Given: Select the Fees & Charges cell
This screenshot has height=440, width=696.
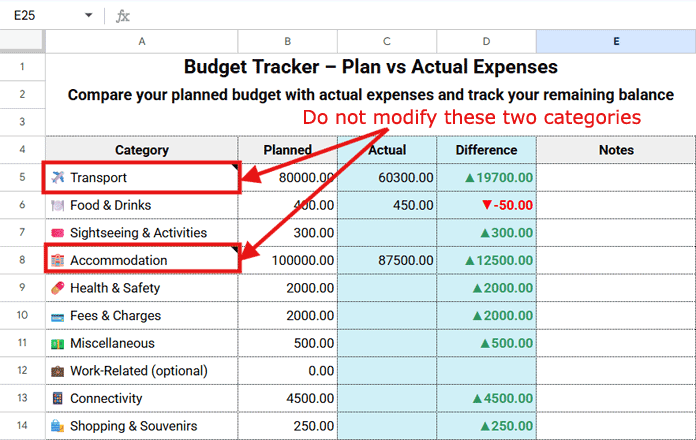Looking at the screenshot, I should (142, 315).
